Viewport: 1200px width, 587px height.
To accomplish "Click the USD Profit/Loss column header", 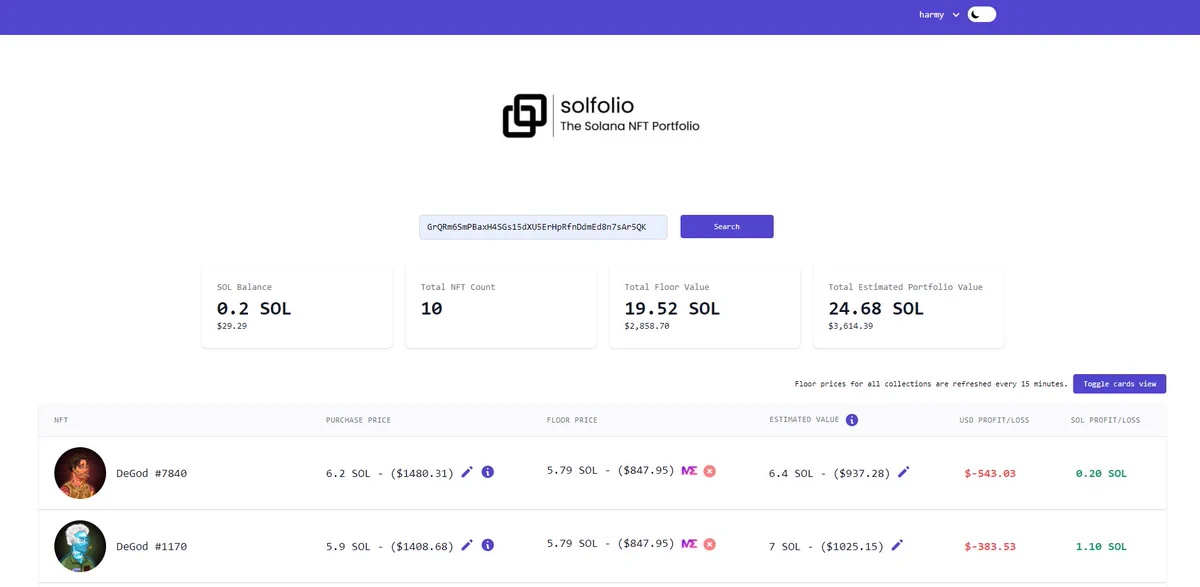I will [994, 420].
